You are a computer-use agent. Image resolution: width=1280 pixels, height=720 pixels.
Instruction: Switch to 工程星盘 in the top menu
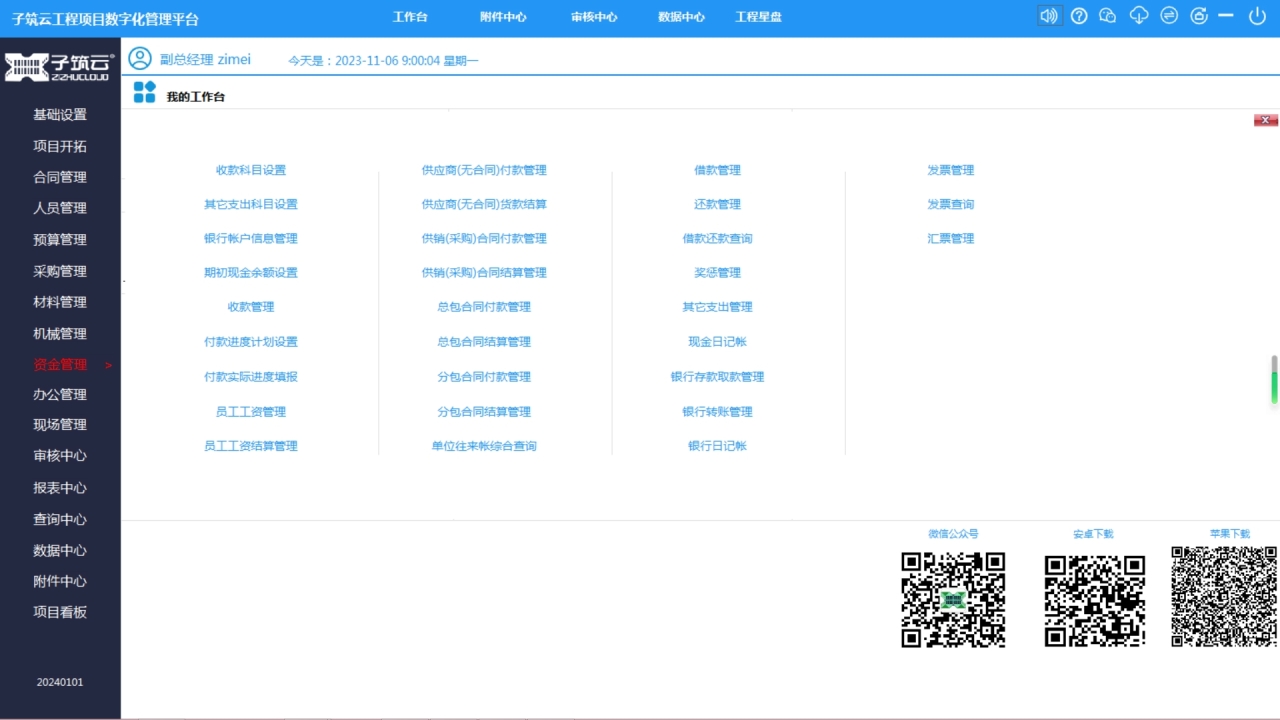758,16
